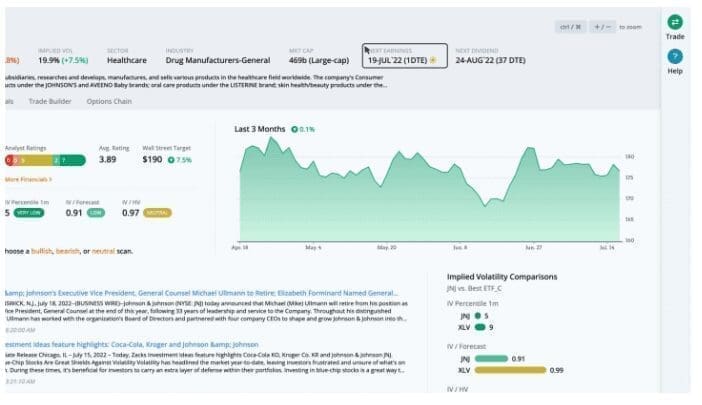Click the LOW badge beside IV / Forecast
Image resolution: width=702 pixels, height=405 pixels.
tap(95, 212)
